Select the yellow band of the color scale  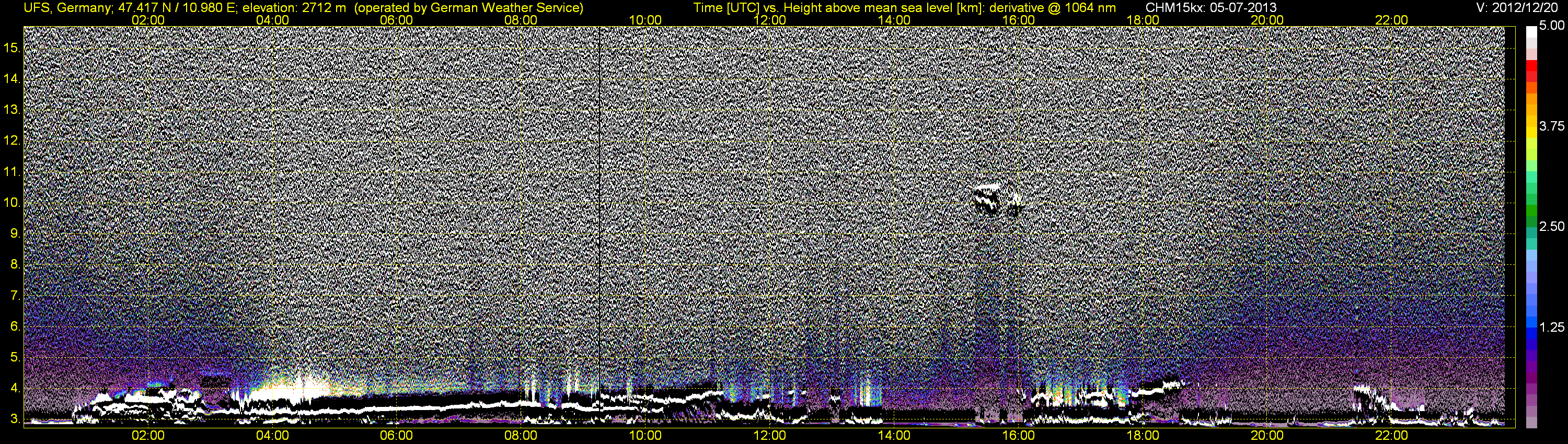[1531, 133]
